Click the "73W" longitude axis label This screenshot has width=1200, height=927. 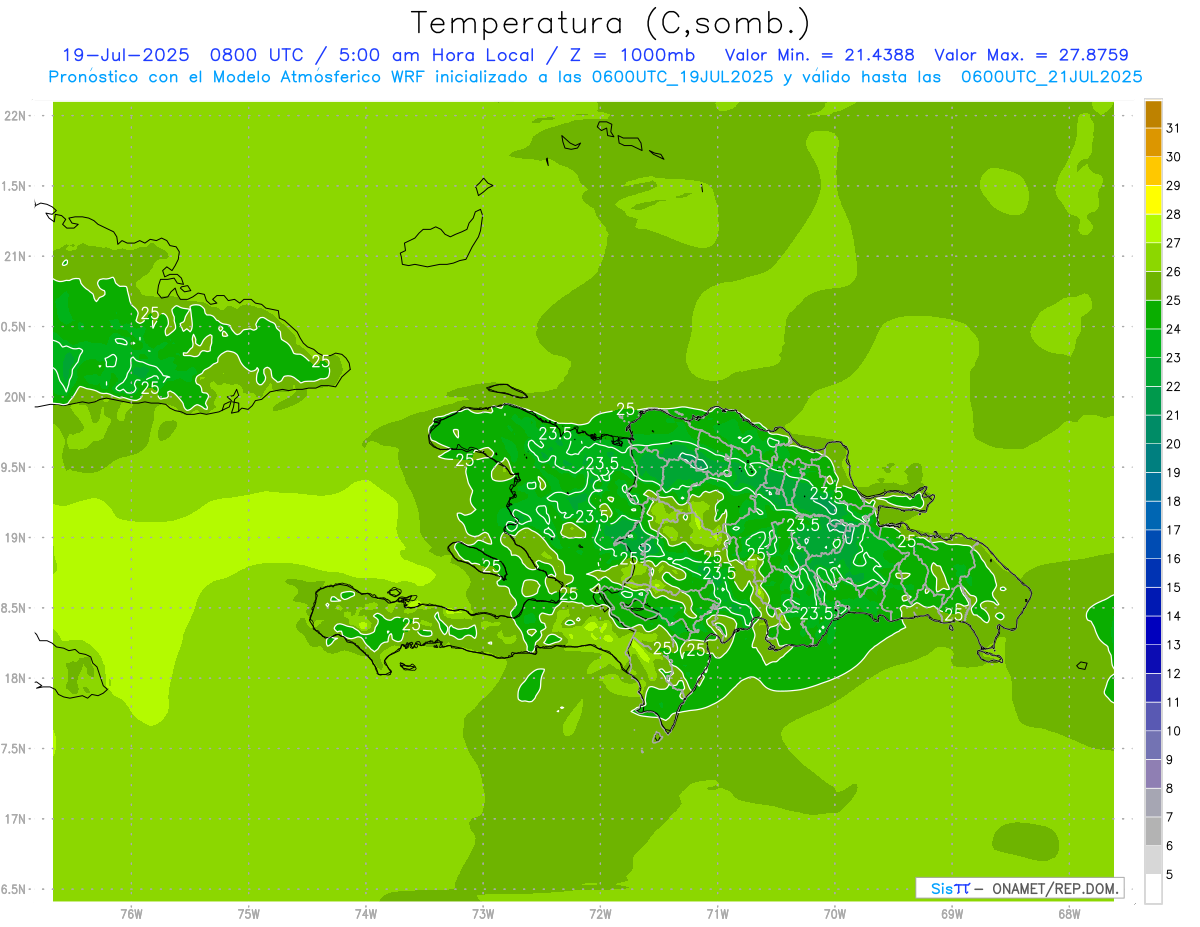(x=483, y=914)
